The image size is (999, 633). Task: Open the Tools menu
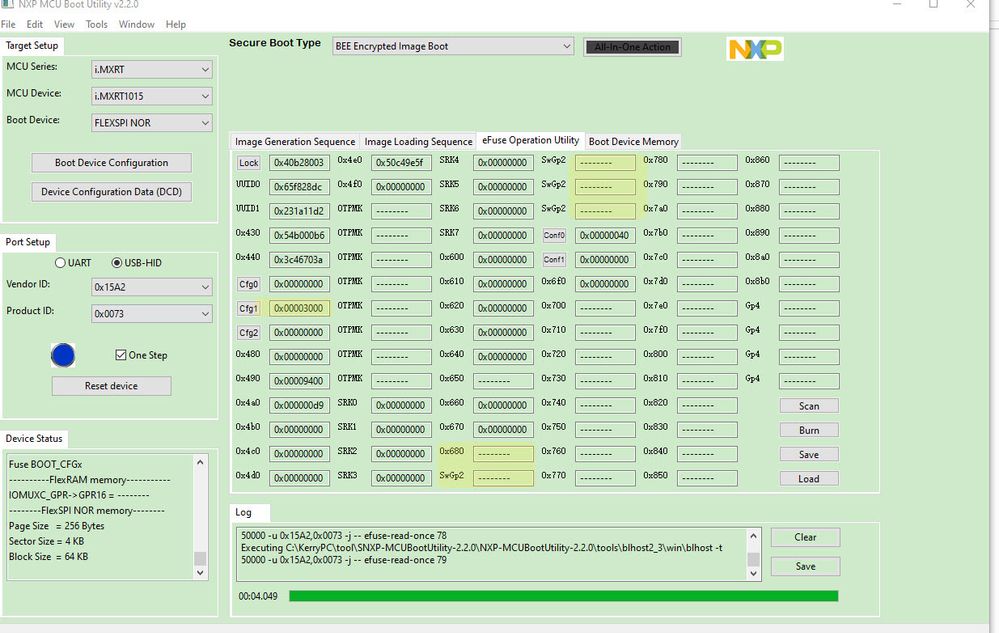pyautogui.click(x=96, y=24)
